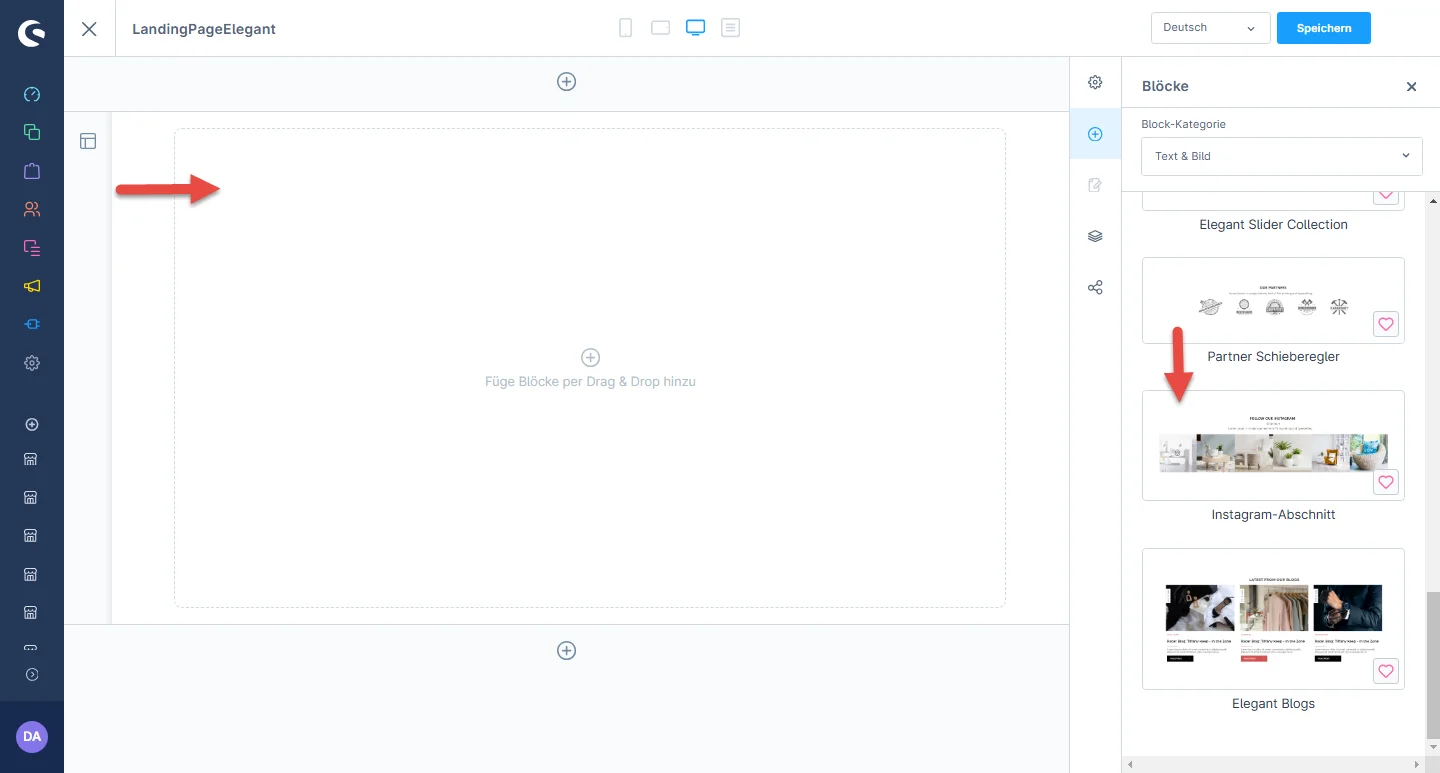Open the Deutsch language dropdown
The width and height of the screenshot is (1440, 773).
(1210, 28)
